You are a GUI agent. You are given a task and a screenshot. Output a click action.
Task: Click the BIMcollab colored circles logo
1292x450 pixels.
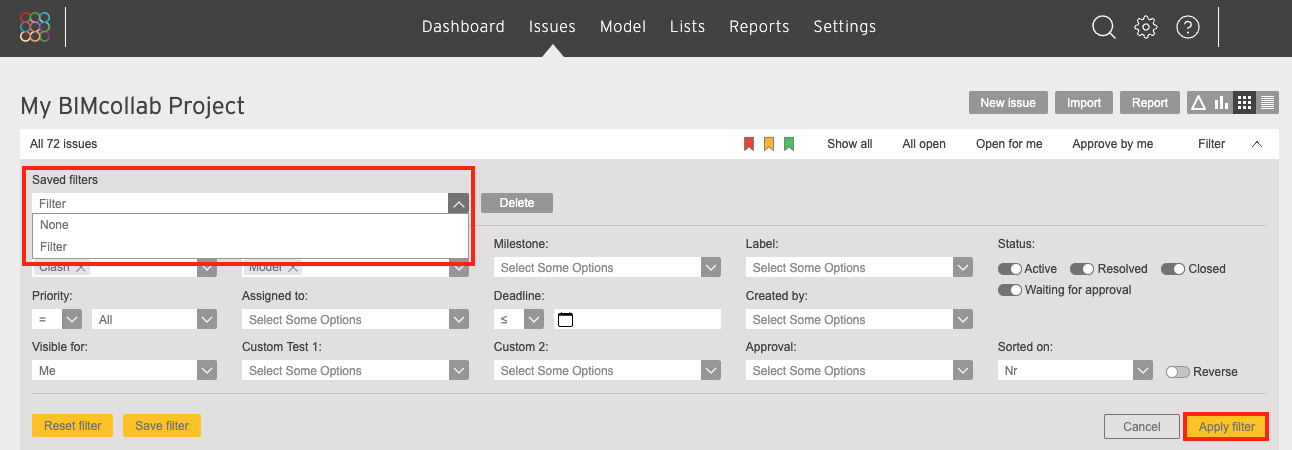[x=35, y=27]
